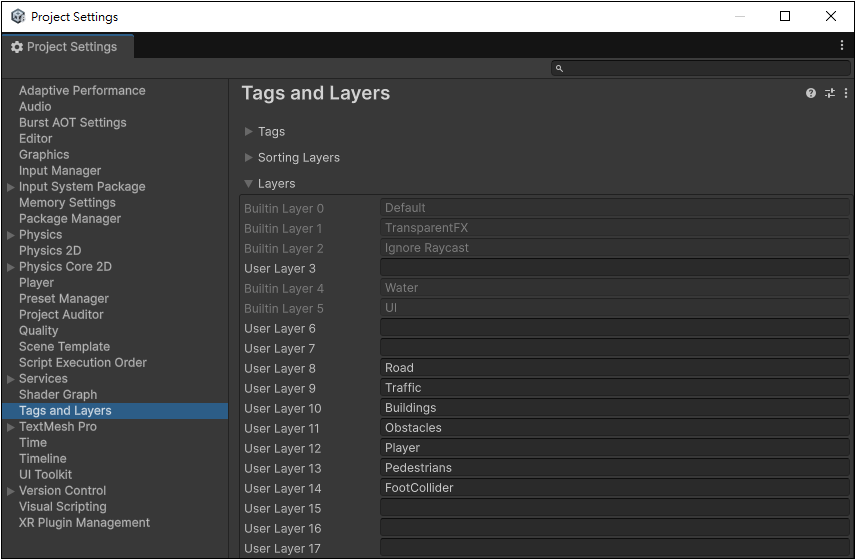856x560 pixels.
Task: Open Adaptive Performance settings
Action: pos(82,91)
